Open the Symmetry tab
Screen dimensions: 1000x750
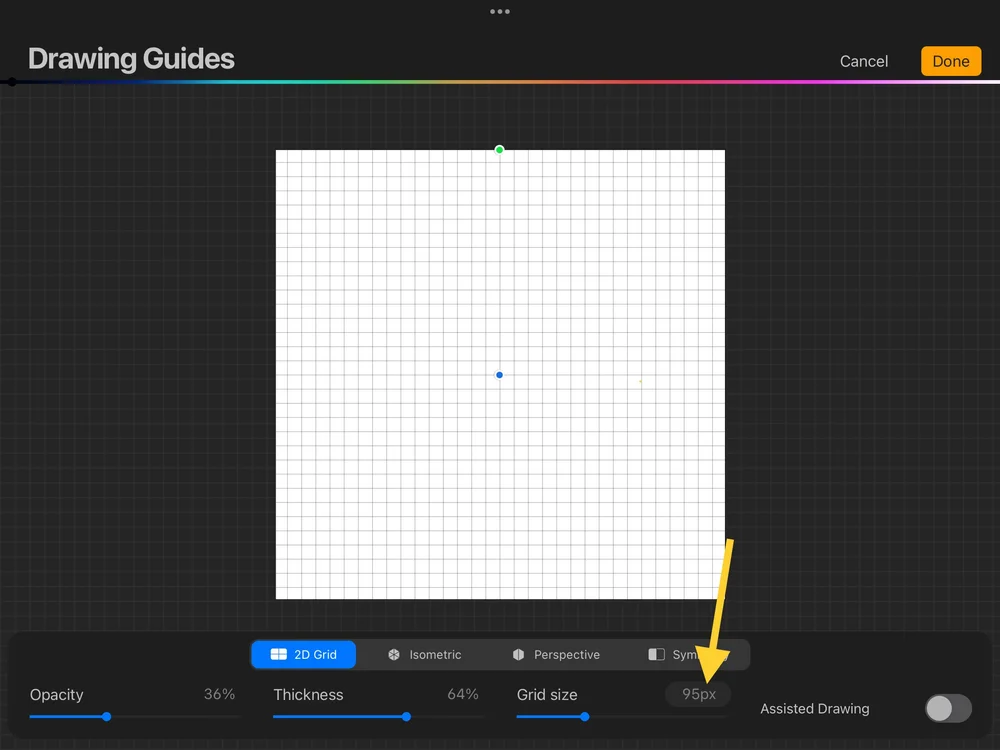click(690, 654)
